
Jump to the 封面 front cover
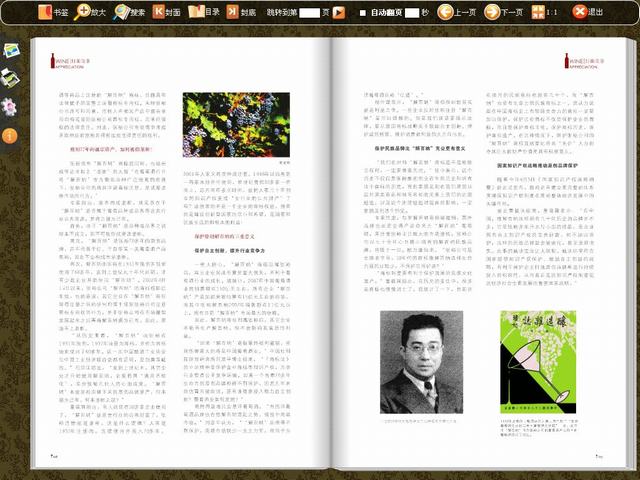167,12
